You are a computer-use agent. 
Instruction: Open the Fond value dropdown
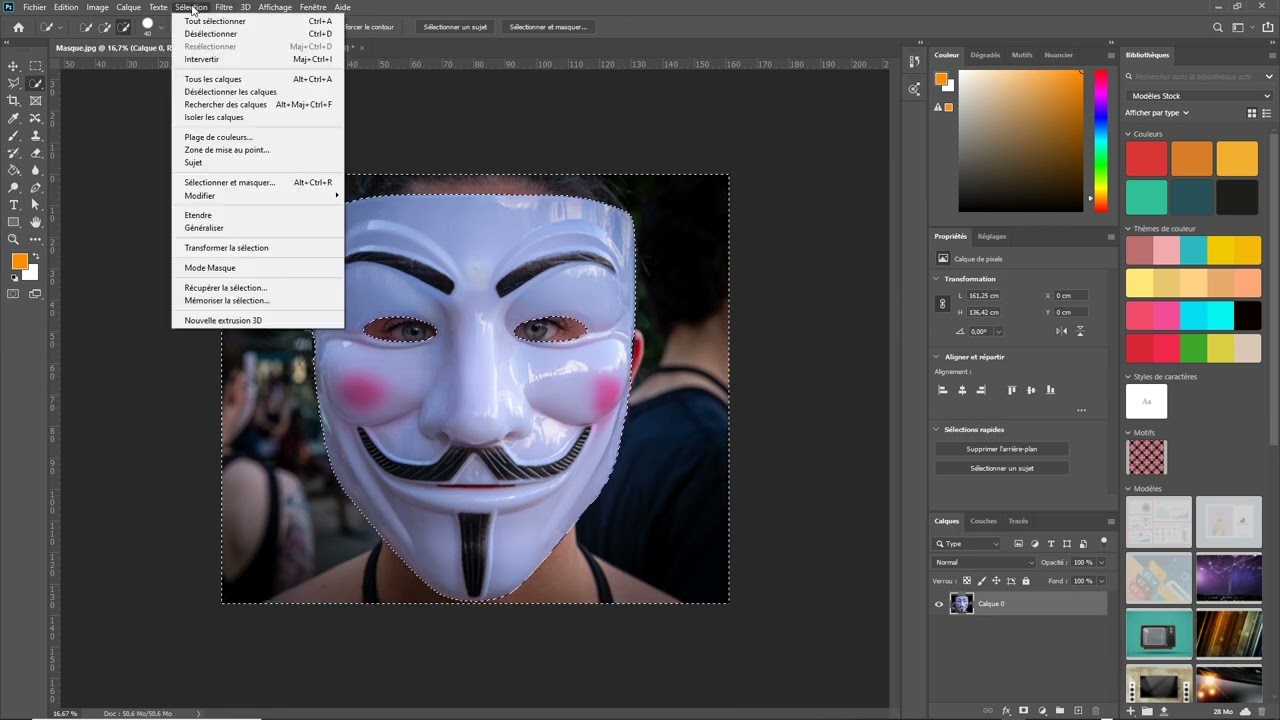click(1101, 581)
